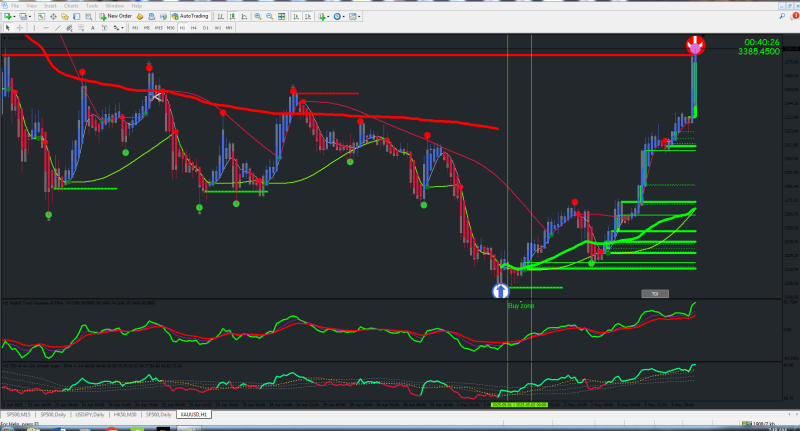Zoom in on the chart
Viewport: 800px width, 431px height.
pos(258,16)
